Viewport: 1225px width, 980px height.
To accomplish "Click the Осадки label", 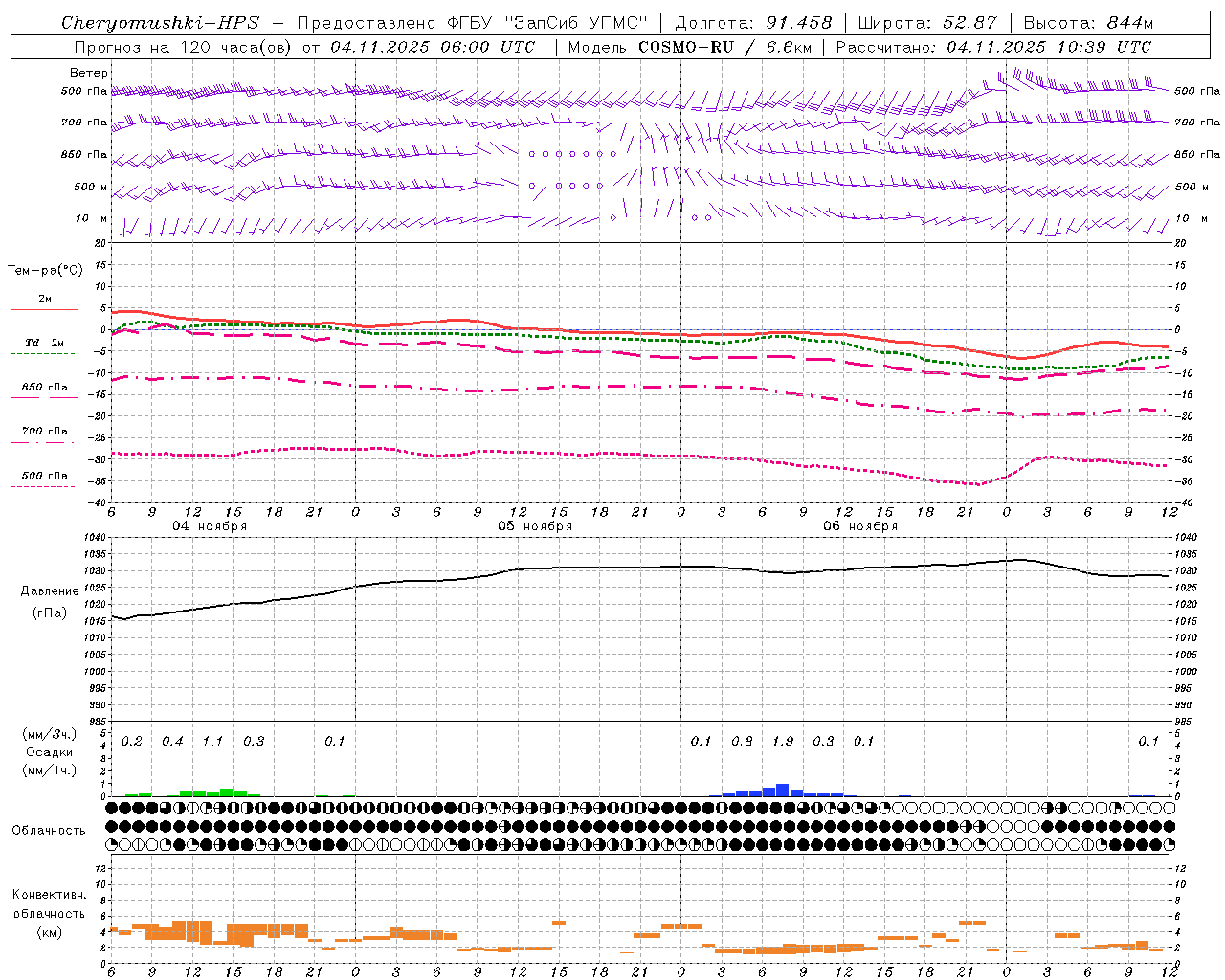I will [50, 752].
